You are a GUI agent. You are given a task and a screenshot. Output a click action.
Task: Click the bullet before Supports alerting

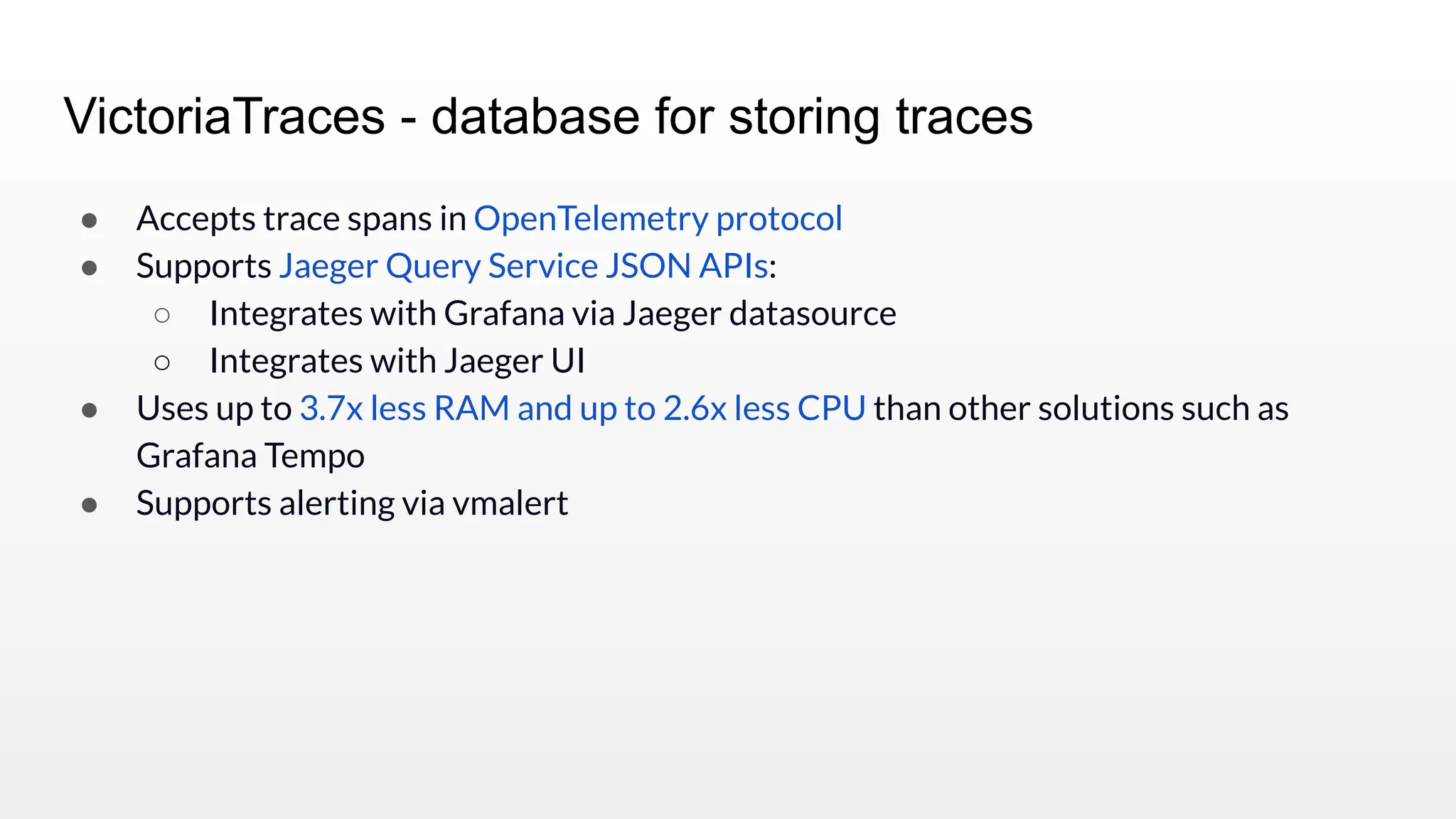point(90,505)
